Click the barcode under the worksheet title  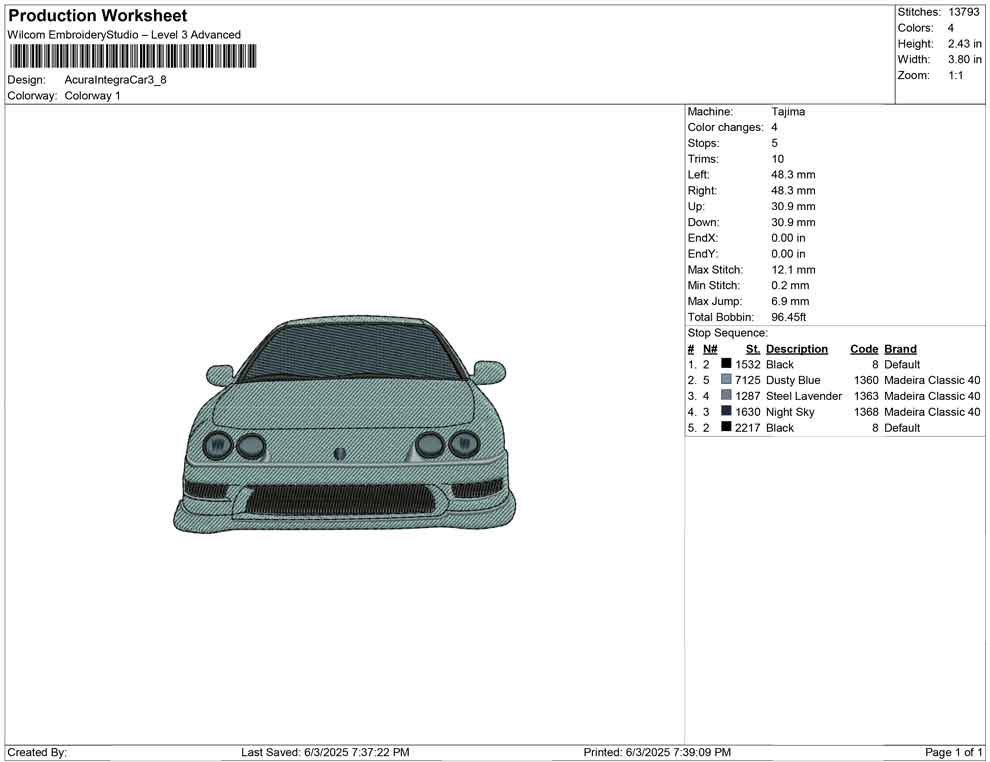coord(131,56)
